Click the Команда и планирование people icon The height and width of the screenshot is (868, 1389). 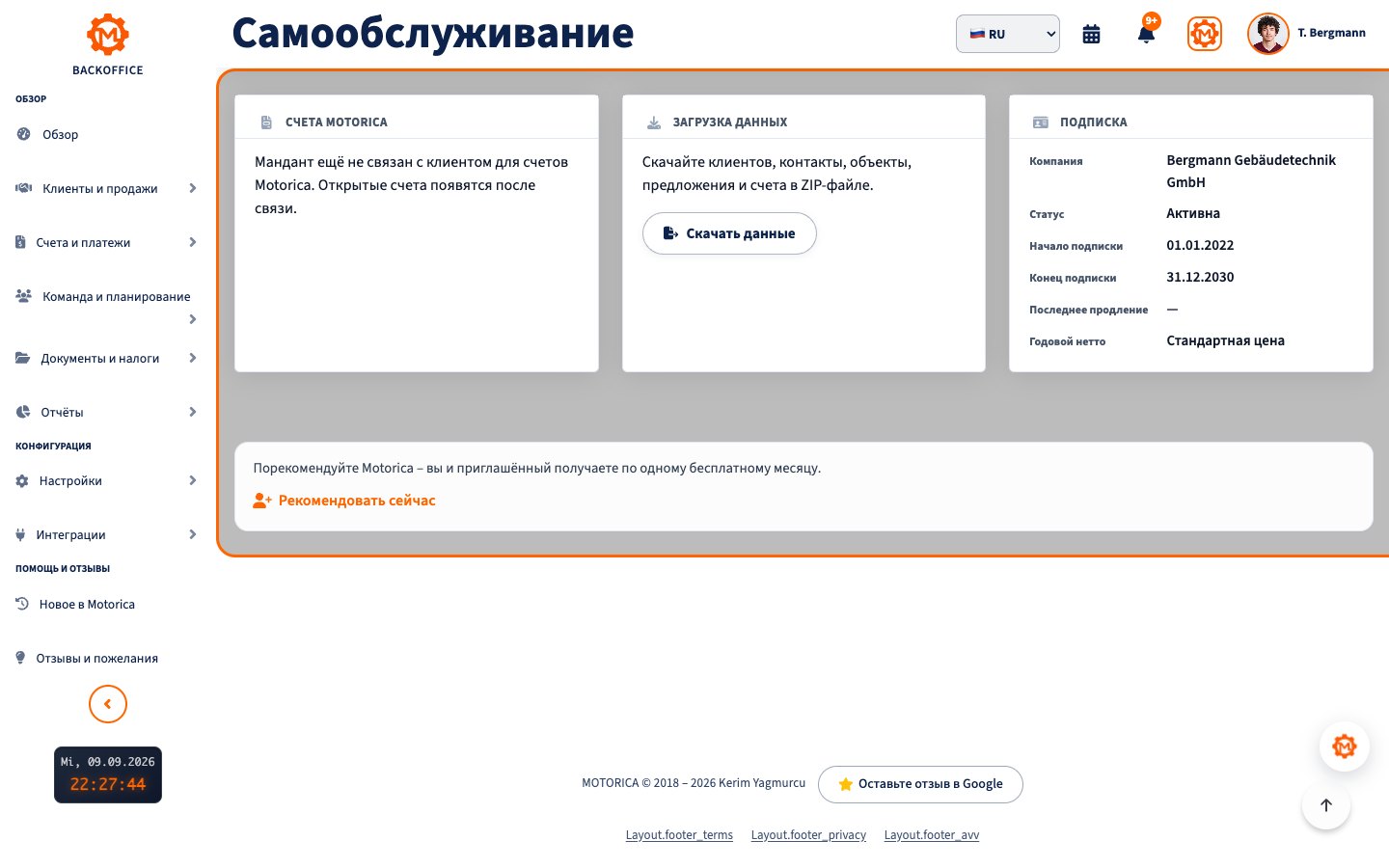[24, 296]
